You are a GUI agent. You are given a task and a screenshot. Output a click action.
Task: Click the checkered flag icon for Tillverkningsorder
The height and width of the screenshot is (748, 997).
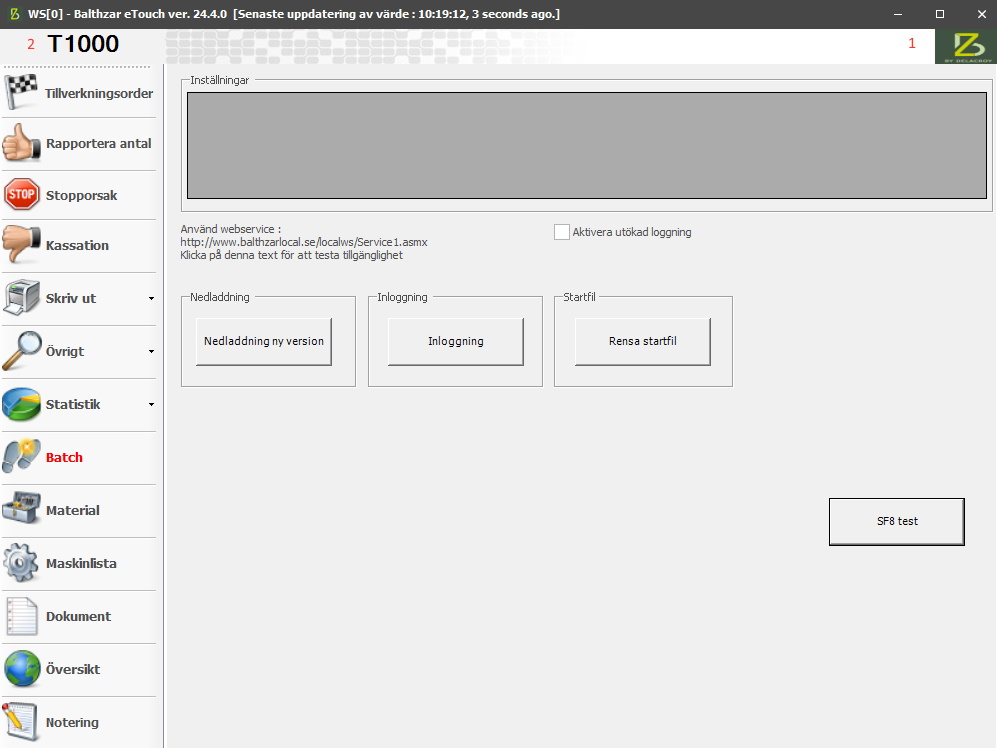coord(22,92)
